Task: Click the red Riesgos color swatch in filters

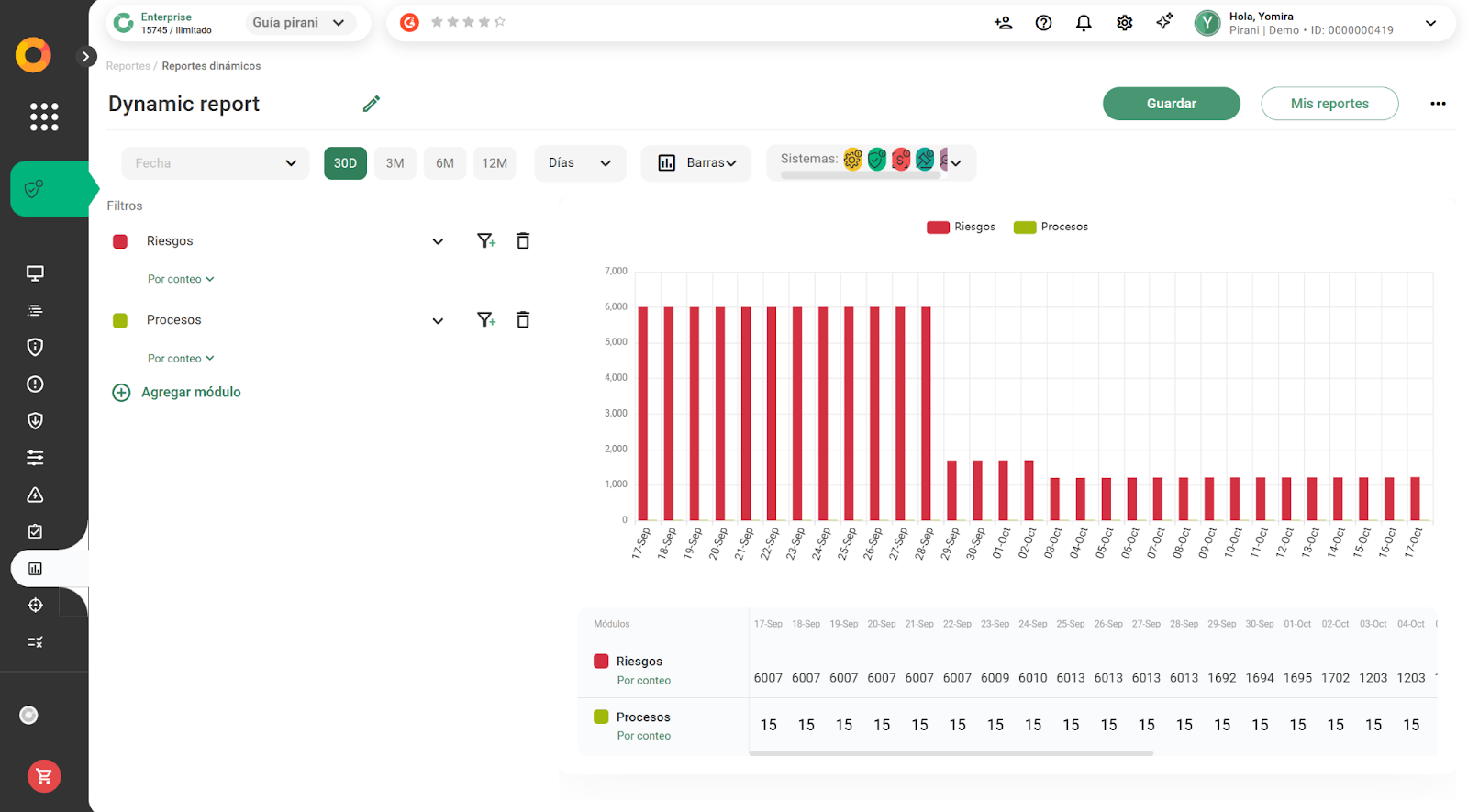Action: coord(120,241)
